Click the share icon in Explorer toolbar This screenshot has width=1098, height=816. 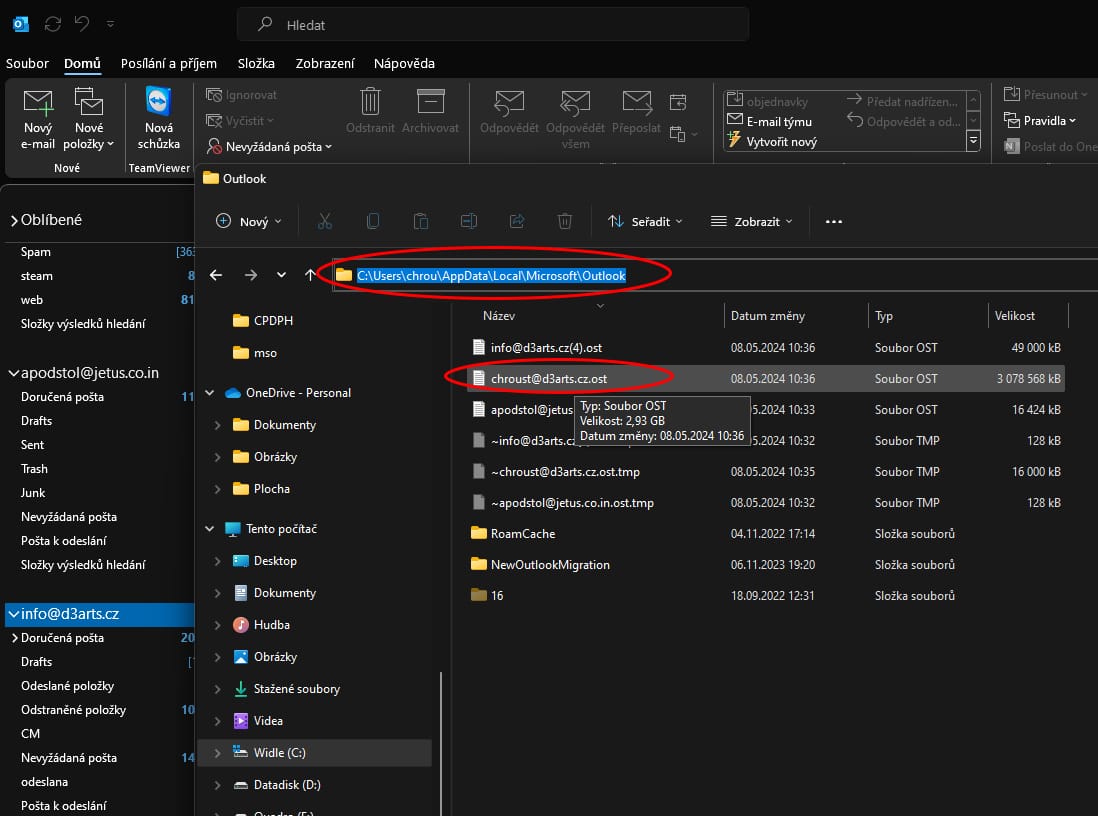[x=517, y=221]
